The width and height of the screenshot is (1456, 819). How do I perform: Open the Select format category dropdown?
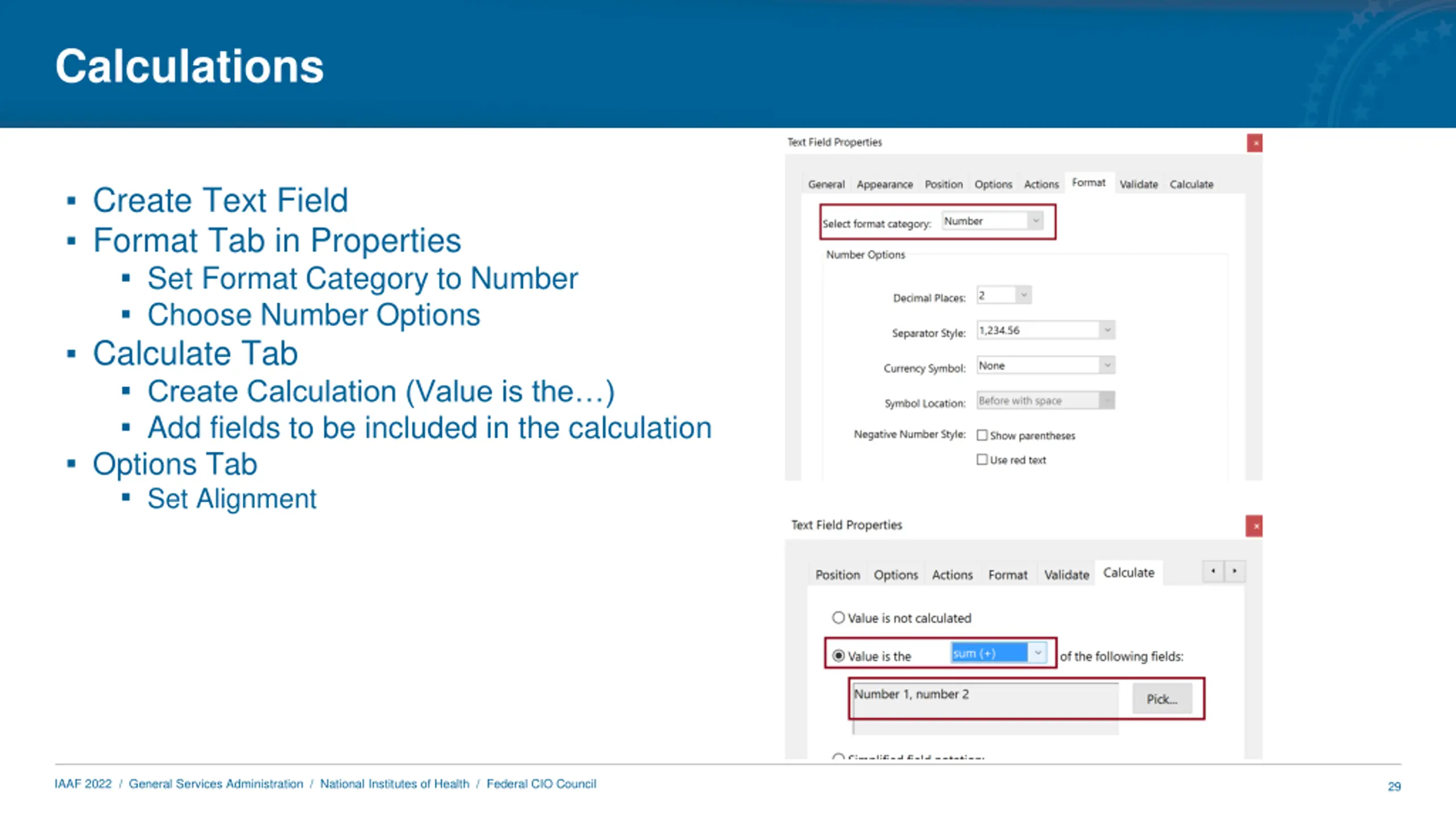coord(992,221)
